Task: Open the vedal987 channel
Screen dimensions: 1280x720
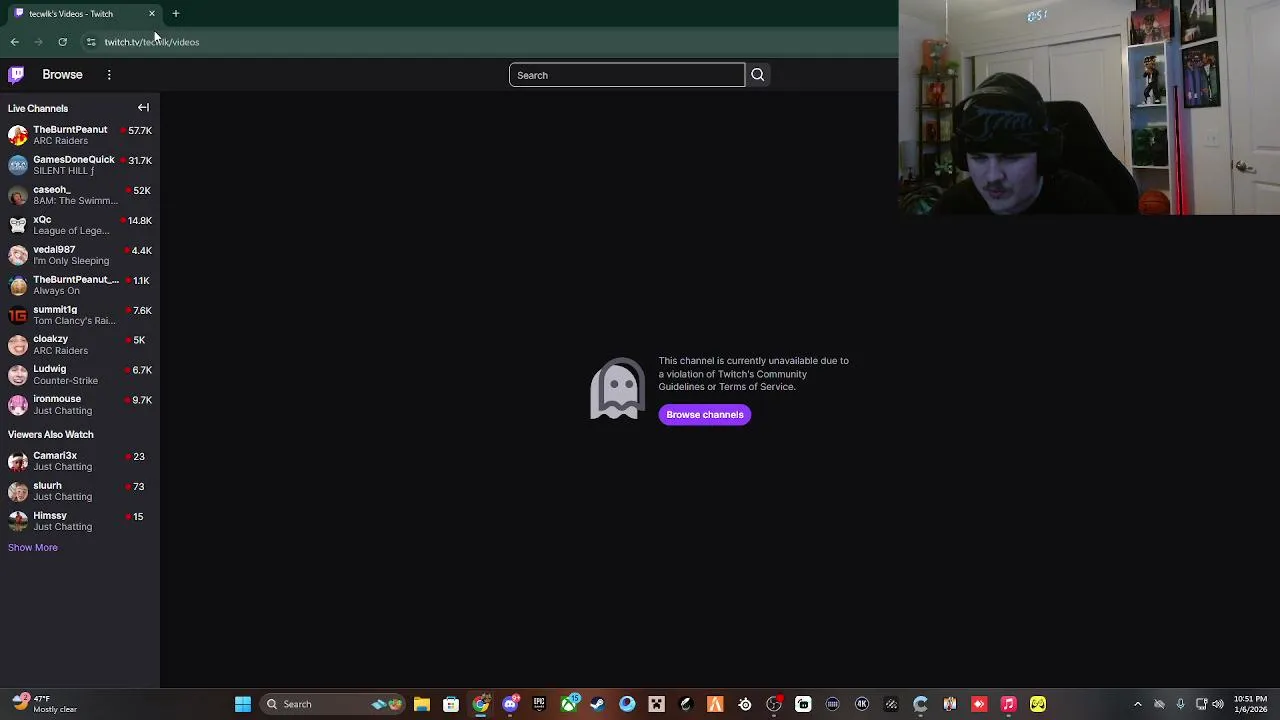Action: tap(80, 255)
